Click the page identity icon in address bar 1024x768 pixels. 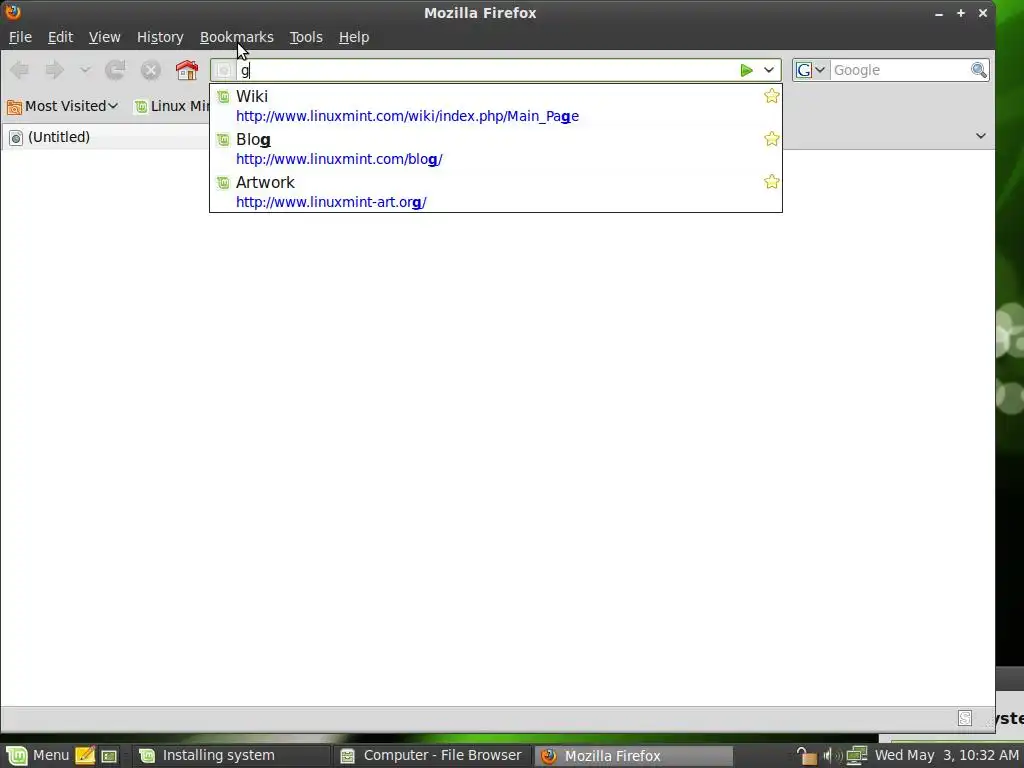[x=223, y=70]
